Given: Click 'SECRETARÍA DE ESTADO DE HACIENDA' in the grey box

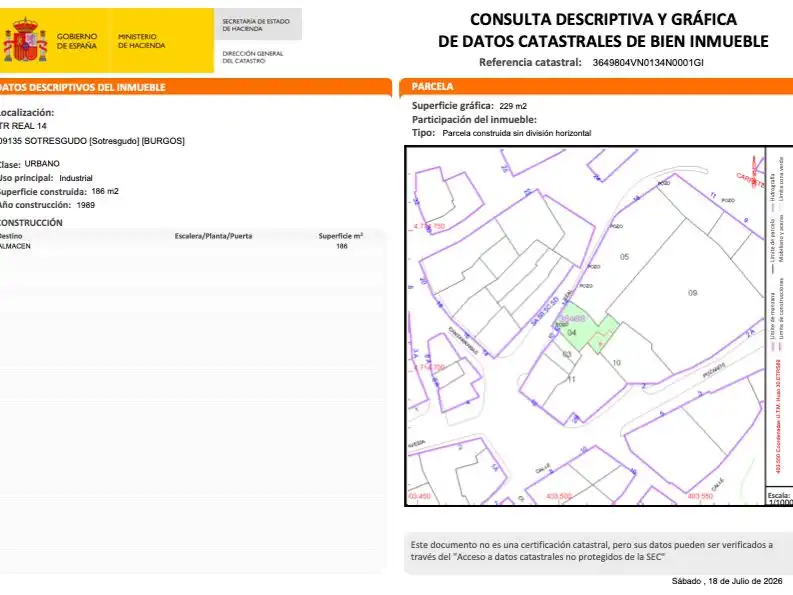Looking at the screenshot, I should (256, 25).
